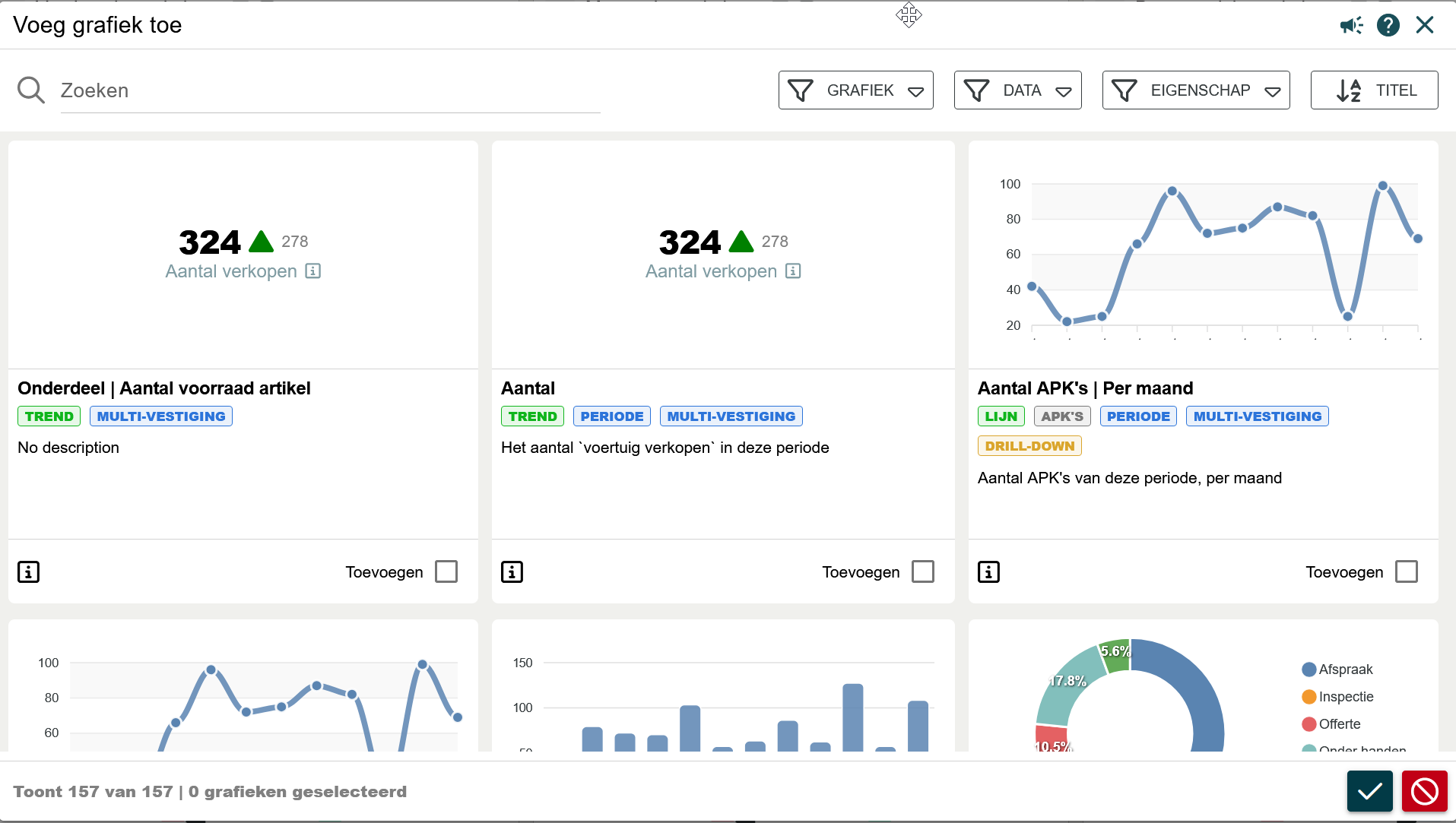Expand the EIGENSCHAP filter dropdown
This screenshot has width=1456, height=823.
point(1195,90)
